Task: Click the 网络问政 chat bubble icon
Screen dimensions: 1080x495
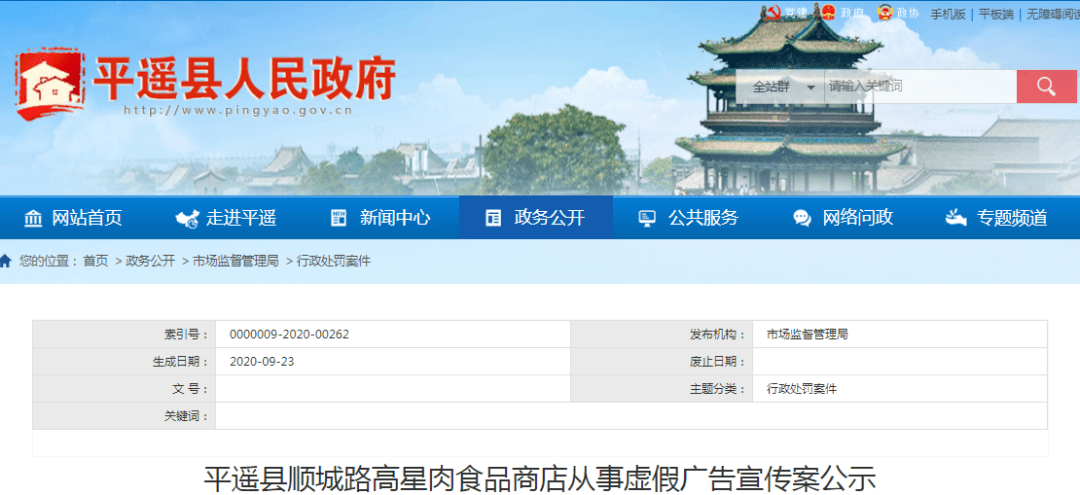Action: 802,218
